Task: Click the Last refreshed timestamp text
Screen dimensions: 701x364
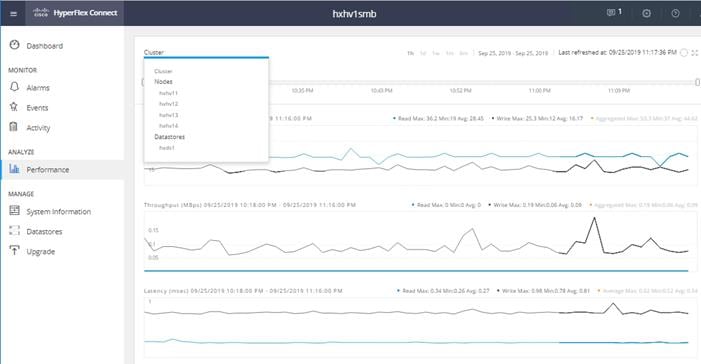Action: [x=617, y=52]
